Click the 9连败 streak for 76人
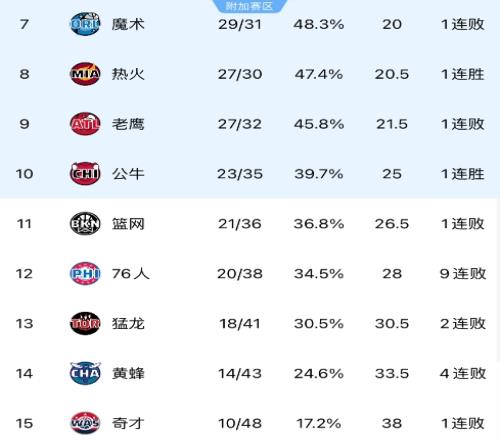This screenshot has width=500, height=440. pyautogui.click(x=463, y=274)
